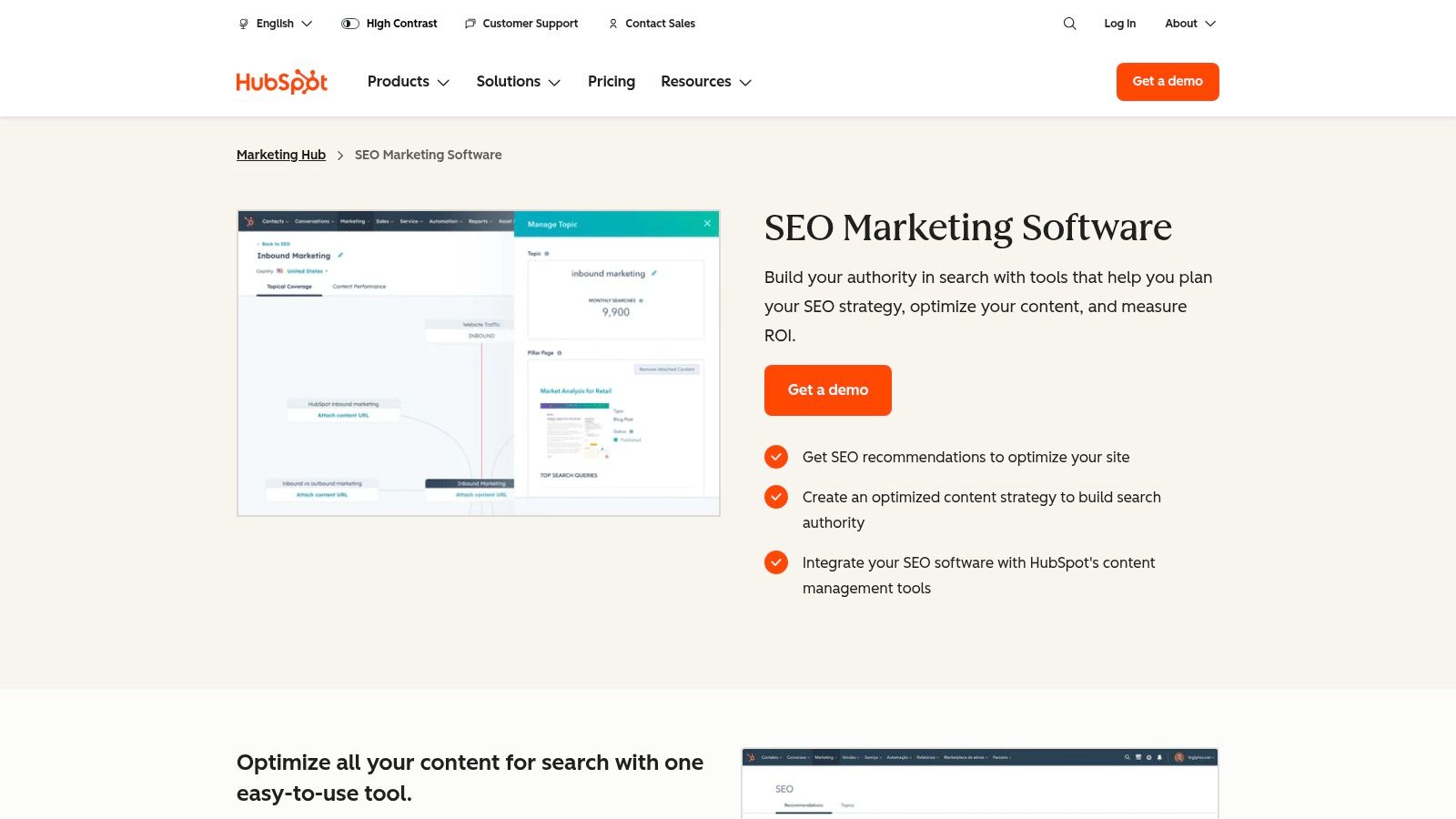
Task: Click checkmark beside Integrate your SEO software
Action: click(x=776, y=562)
